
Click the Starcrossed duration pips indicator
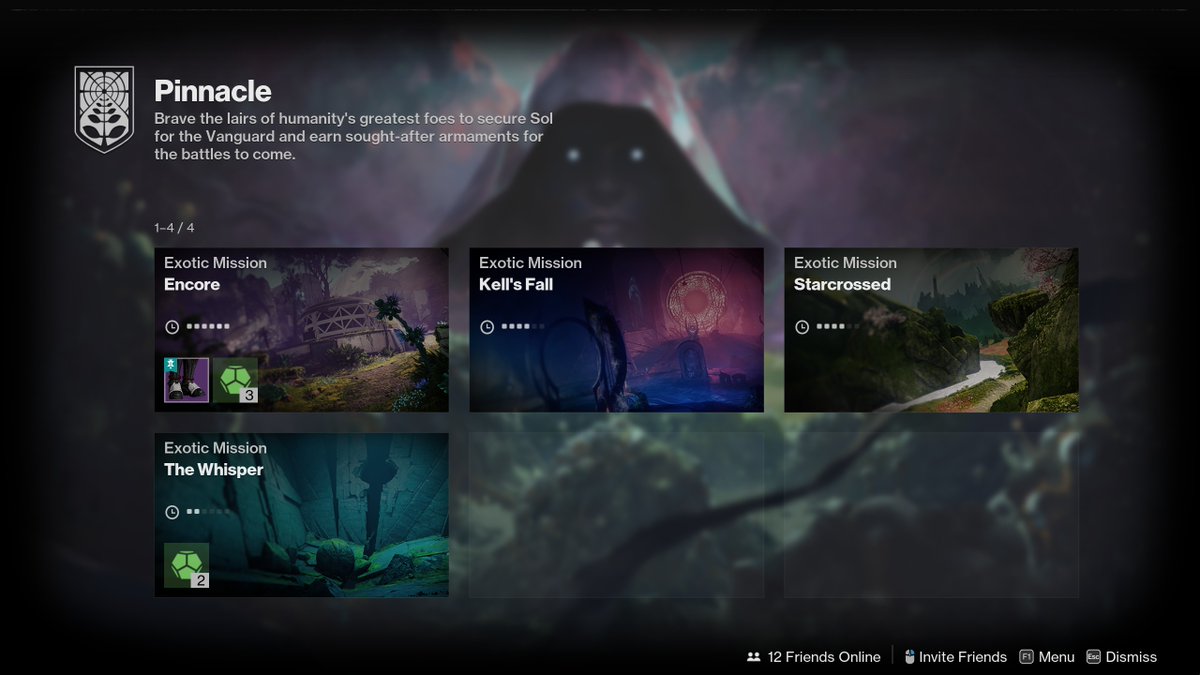click(838, 327)
